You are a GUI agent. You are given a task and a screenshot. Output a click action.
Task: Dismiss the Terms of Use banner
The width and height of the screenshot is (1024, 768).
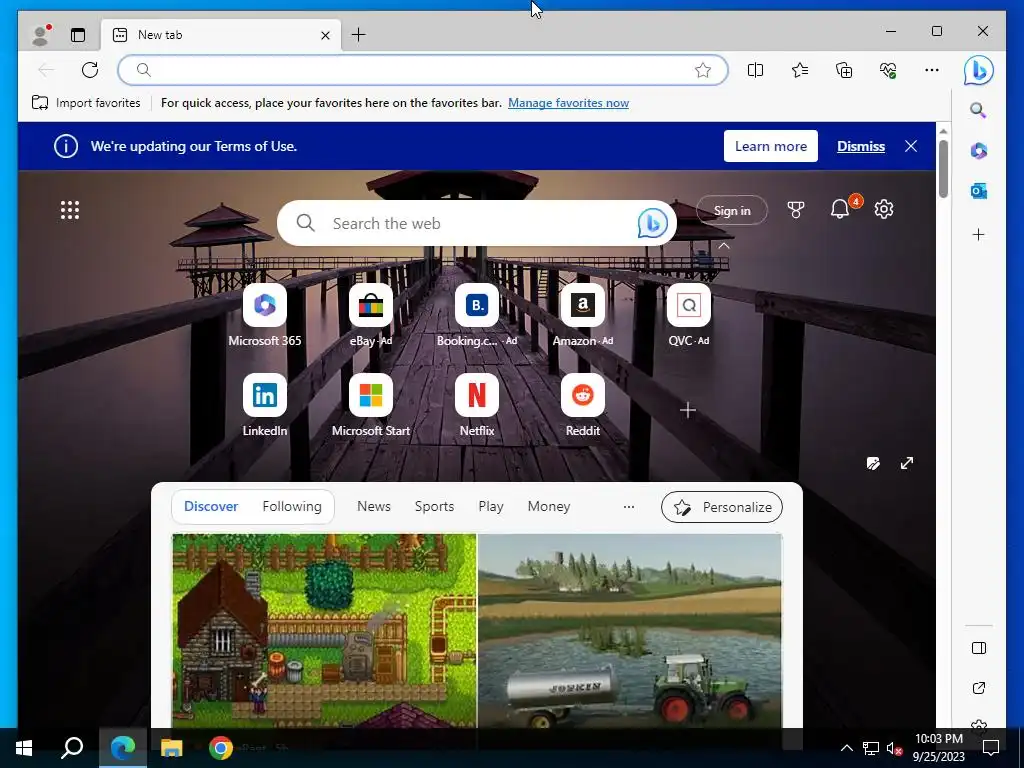[x=861, y=146]
